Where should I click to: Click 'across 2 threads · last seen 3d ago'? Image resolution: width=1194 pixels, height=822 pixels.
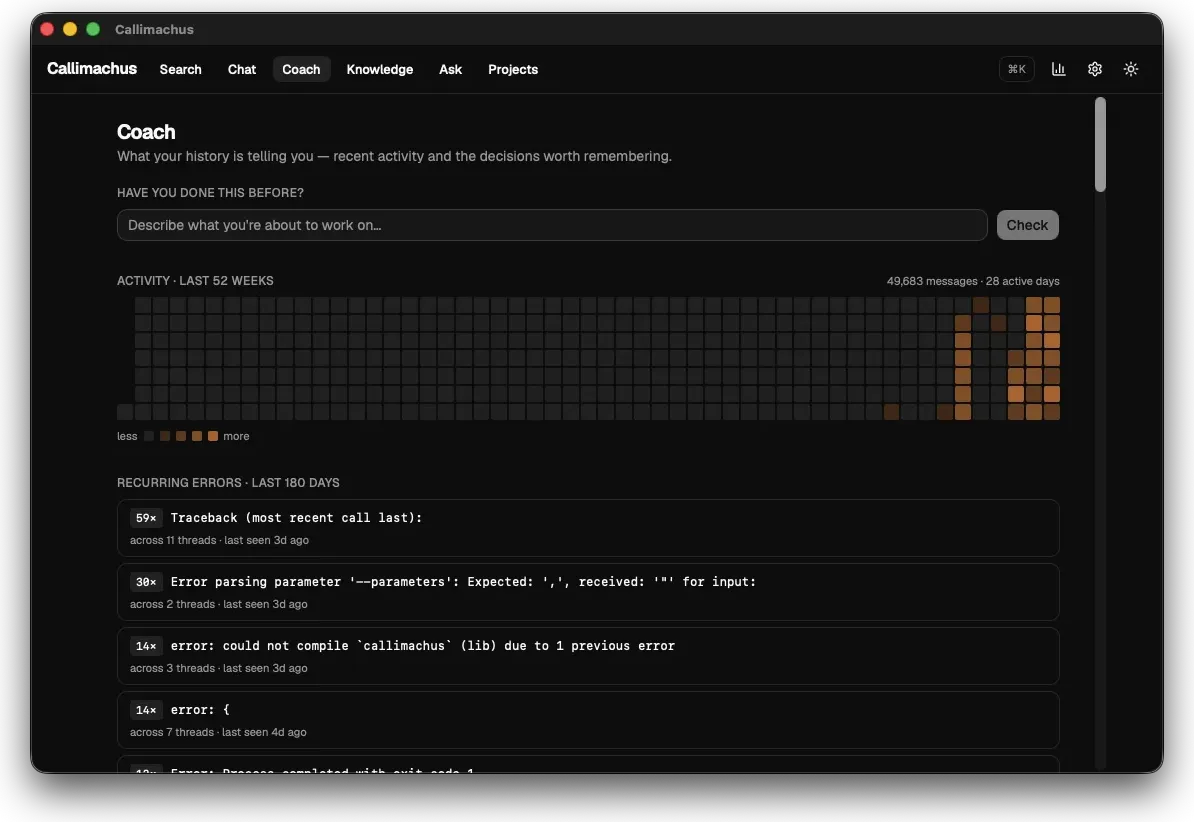coord(219,604)
